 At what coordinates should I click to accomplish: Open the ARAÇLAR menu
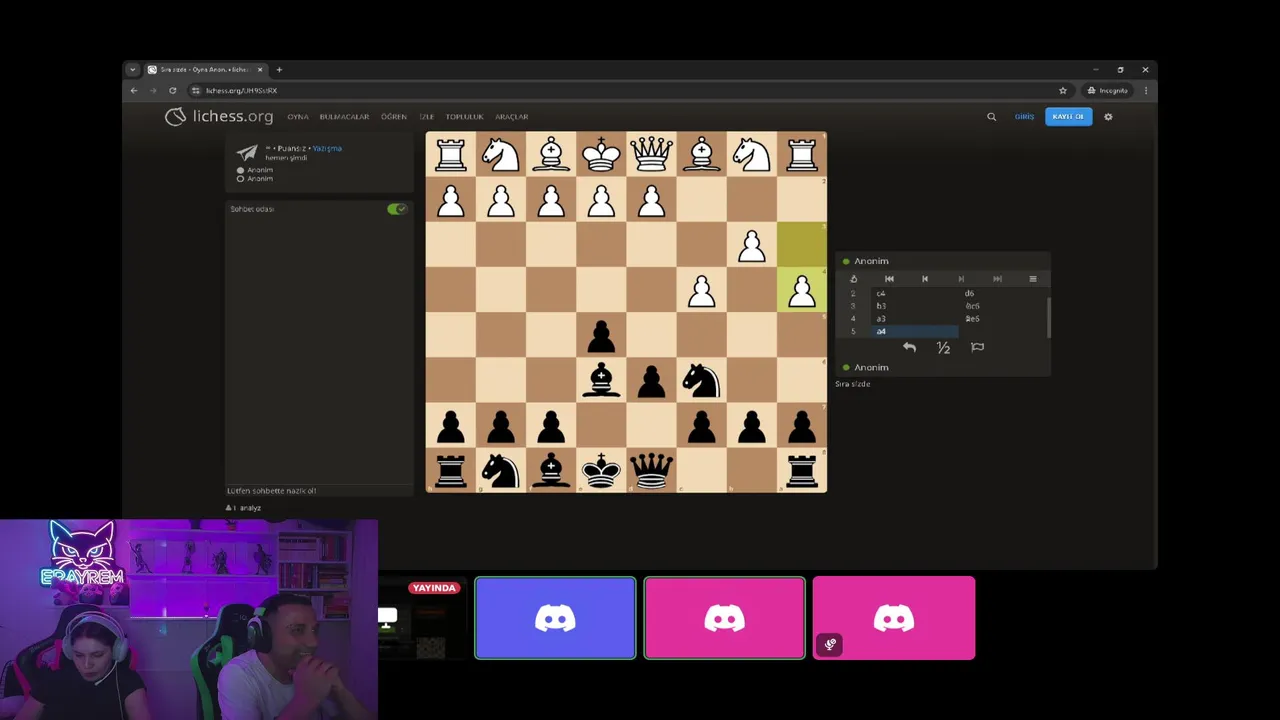coord(511,117)
